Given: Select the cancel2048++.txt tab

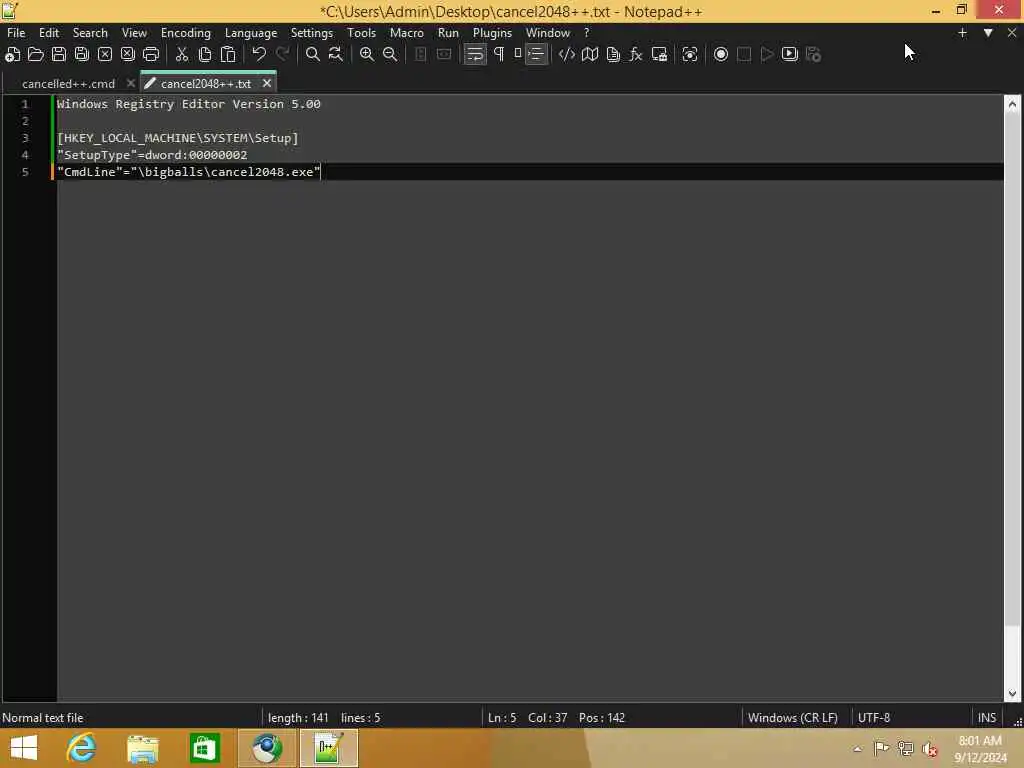Looking at the screenshot, I should coord(206,84).
